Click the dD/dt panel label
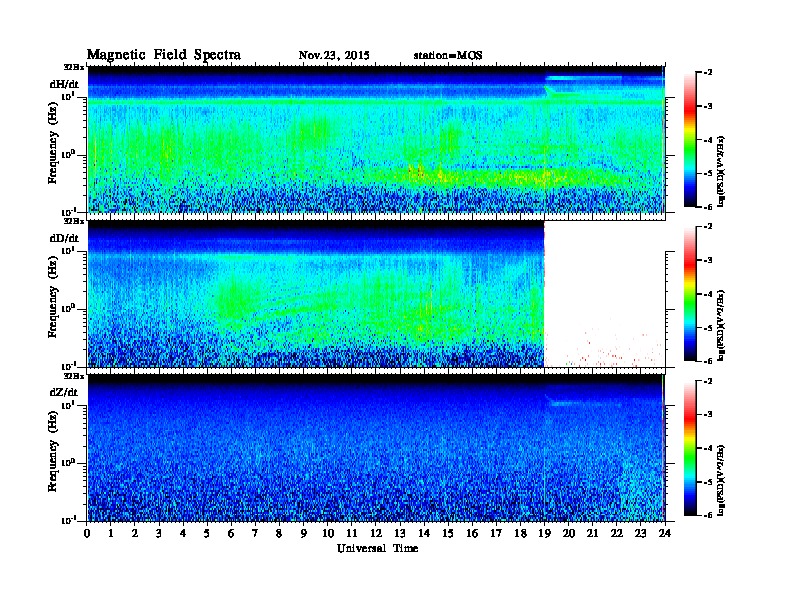The image size is (792, 612). click(64, 238)
